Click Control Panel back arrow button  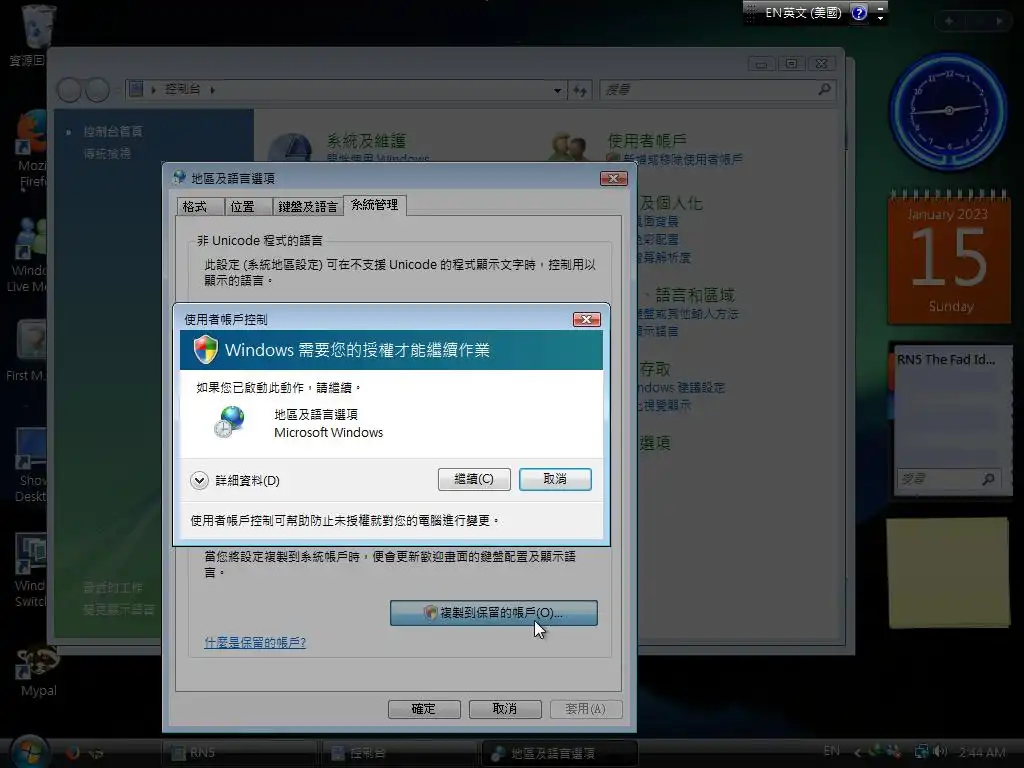point(70,90)
